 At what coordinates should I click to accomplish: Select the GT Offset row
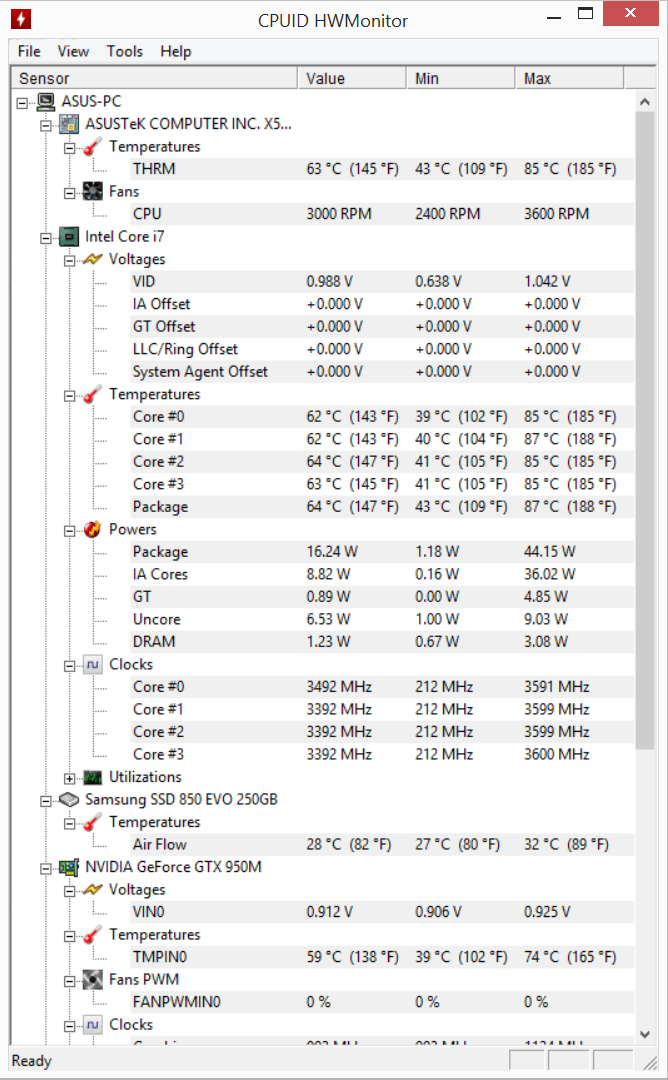(381, 327)
